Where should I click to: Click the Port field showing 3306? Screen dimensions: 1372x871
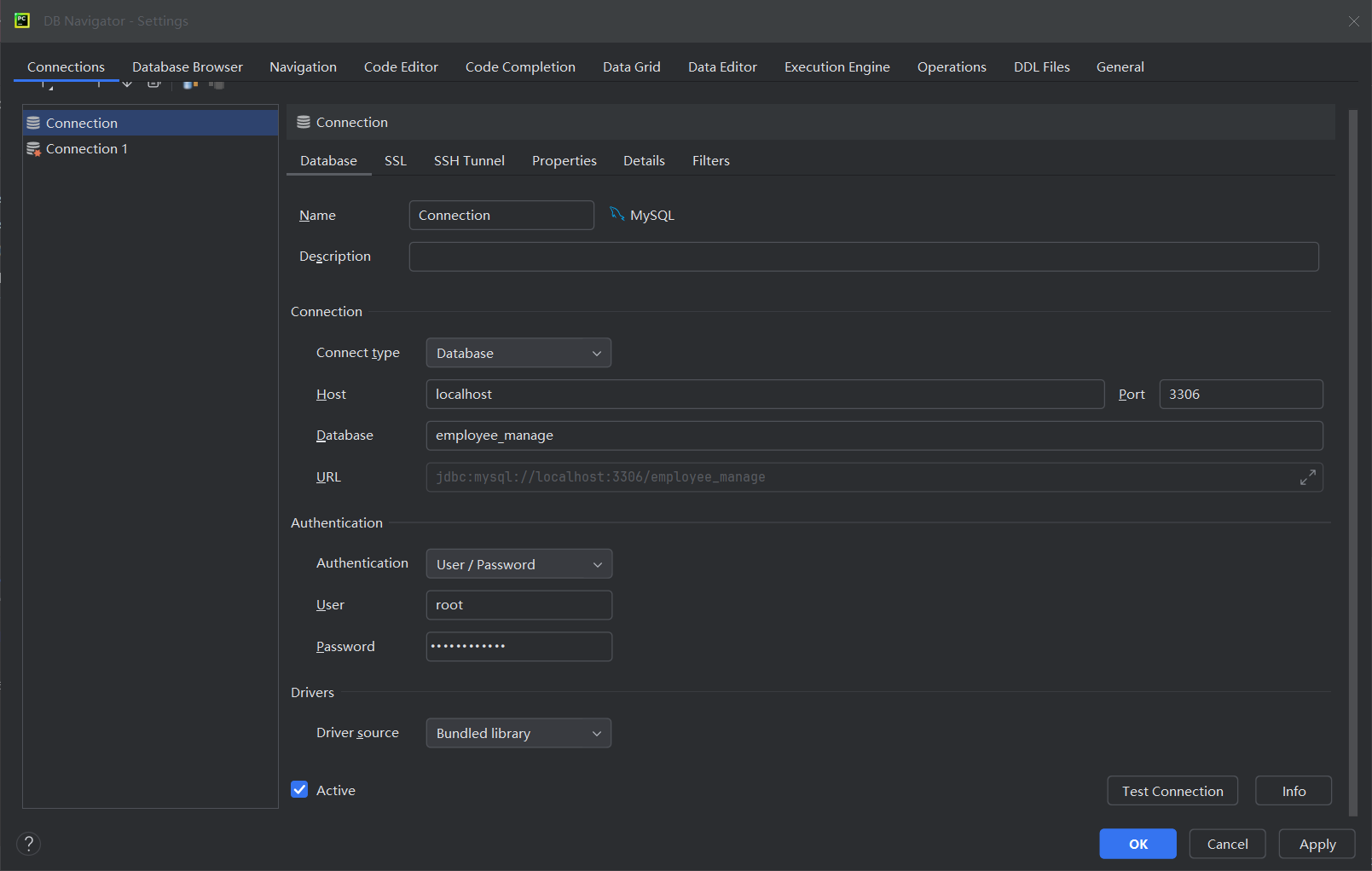(x=1241, y=394)
